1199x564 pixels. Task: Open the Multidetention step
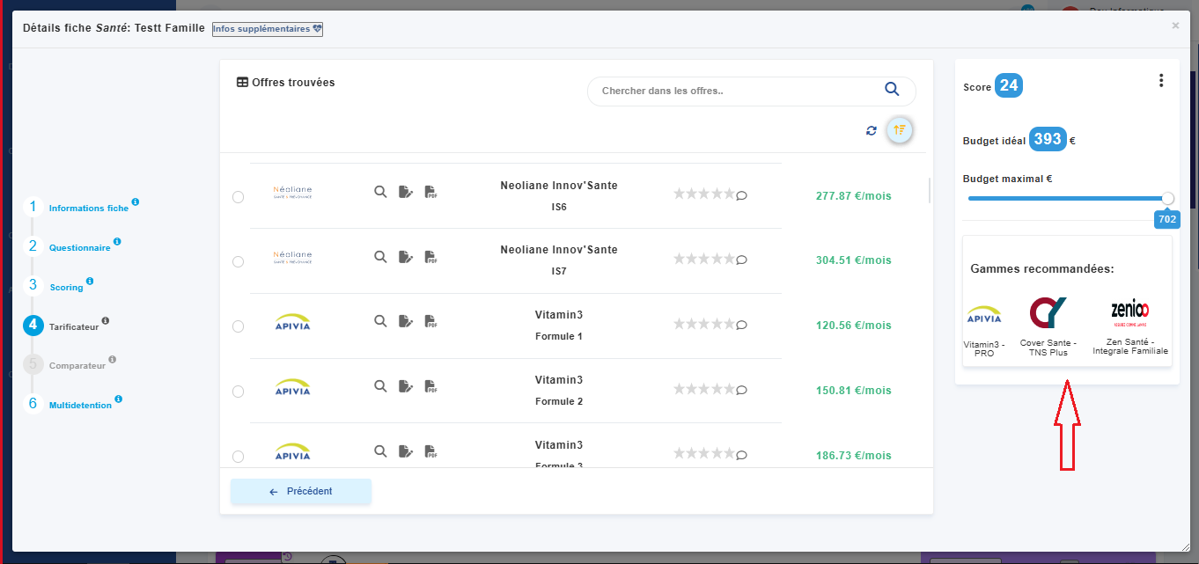click(80, 405)
